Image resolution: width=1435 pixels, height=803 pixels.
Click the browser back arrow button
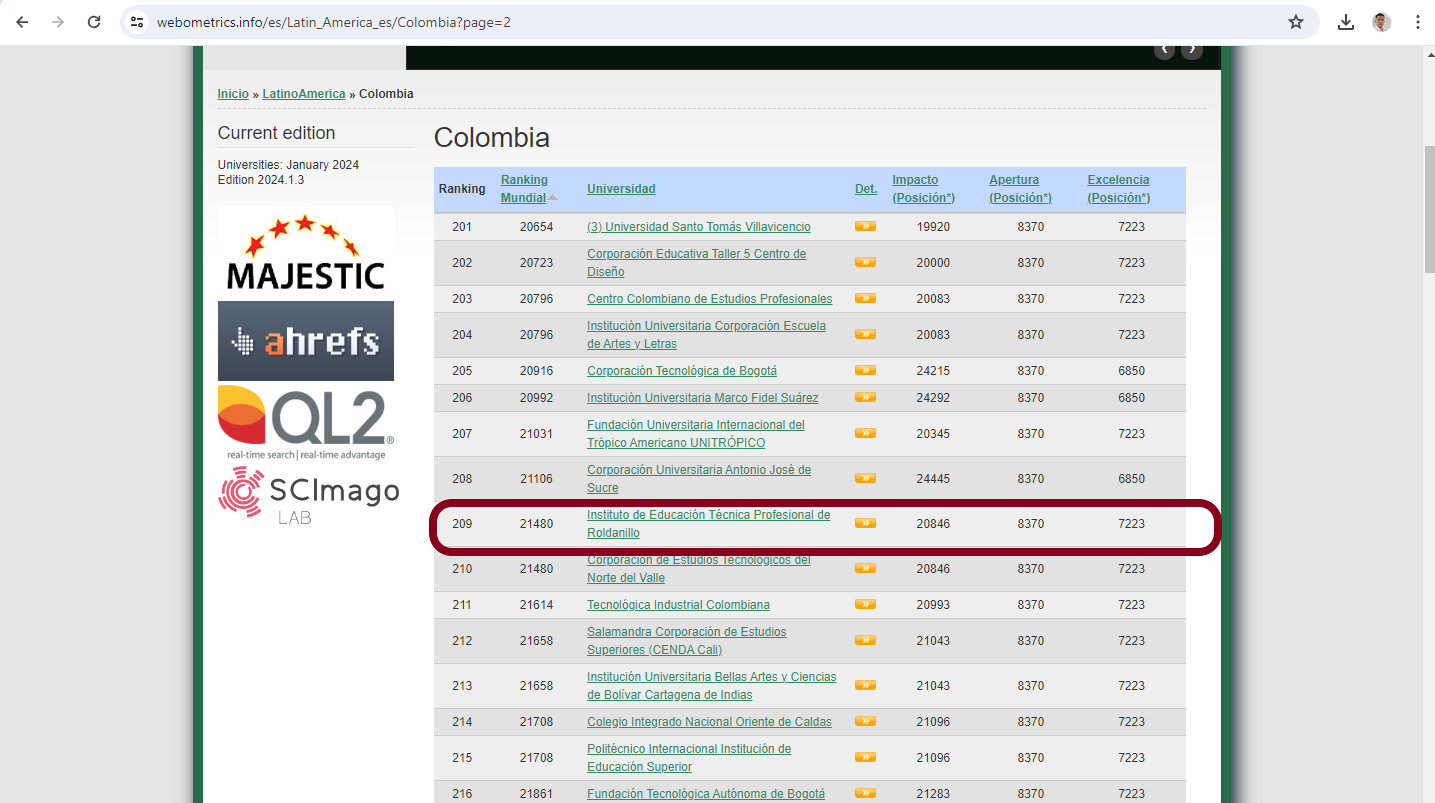pos(22,22)
